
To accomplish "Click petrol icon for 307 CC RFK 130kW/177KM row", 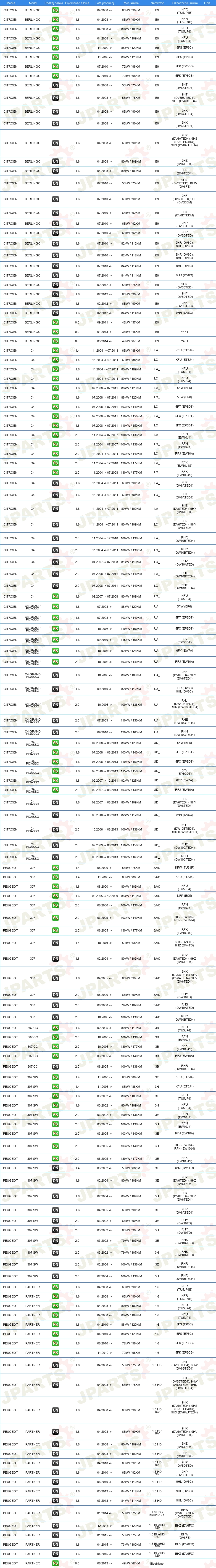I will [55, 1047].
